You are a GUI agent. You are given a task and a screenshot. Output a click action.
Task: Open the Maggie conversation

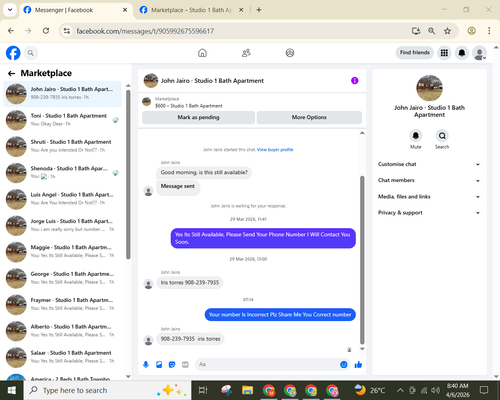point(62,251)
